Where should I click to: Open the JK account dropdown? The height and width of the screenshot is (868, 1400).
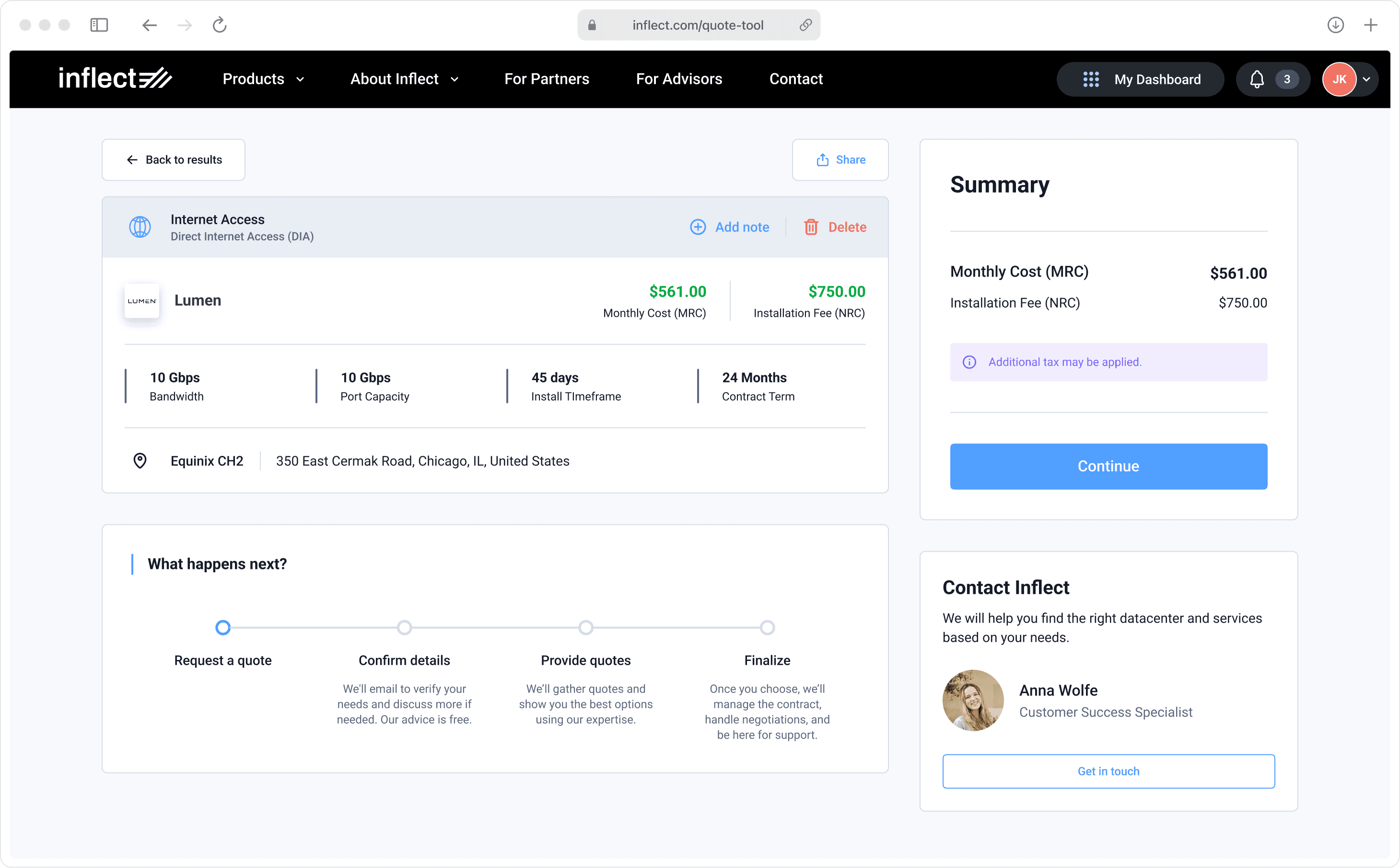point(1348,79)
